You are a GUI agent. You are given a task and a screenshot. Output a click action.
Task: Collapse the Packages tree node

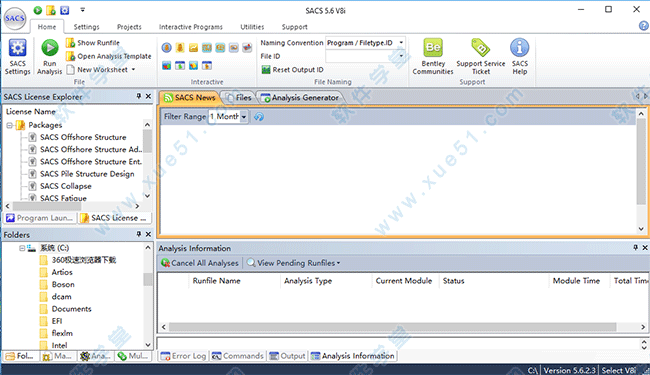coord(9,125)
